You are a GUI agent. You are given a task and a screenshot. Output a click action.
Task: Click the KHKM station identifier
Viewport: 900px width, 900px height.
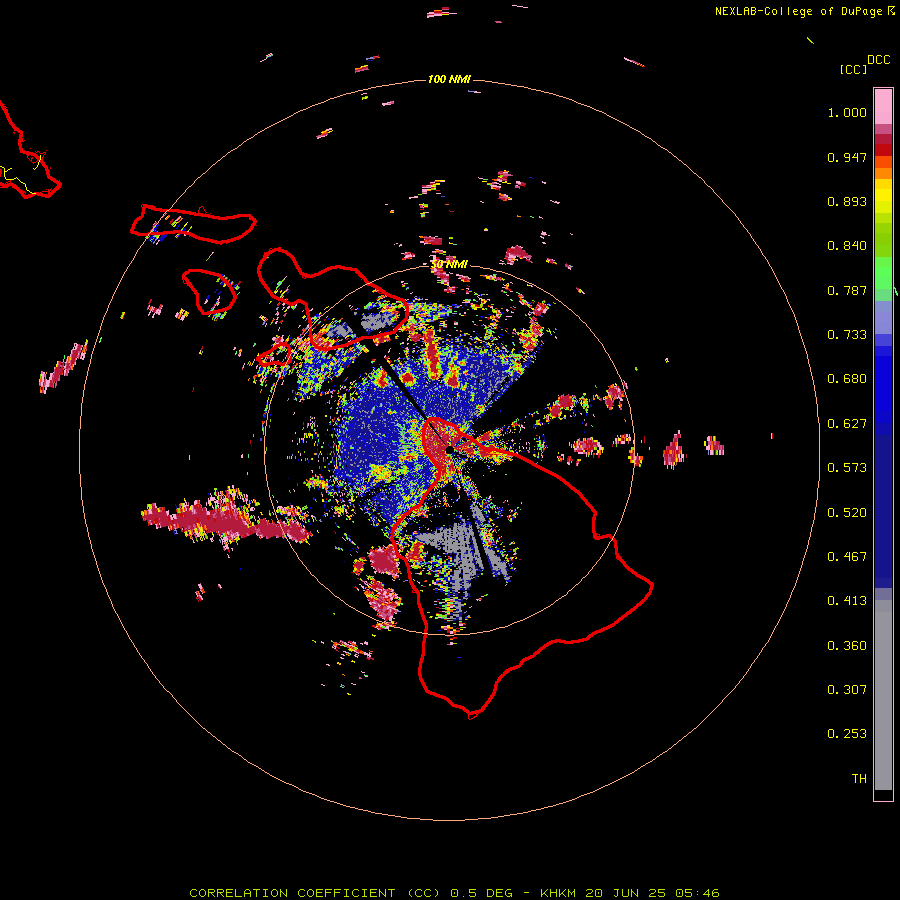[x=558, y=893]
